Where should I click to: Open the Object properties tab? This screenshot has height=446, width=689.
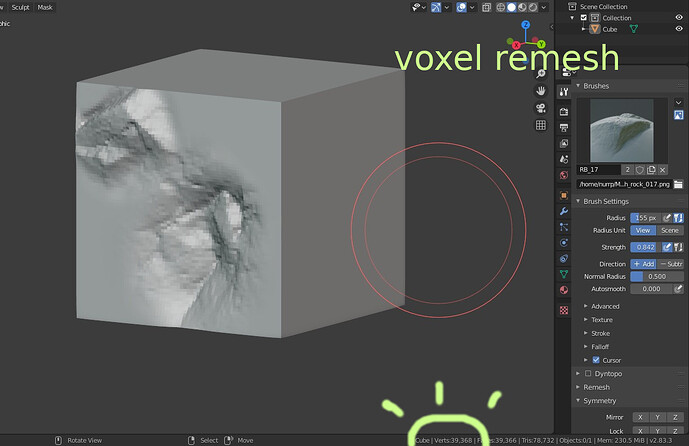tap(564, 195)
